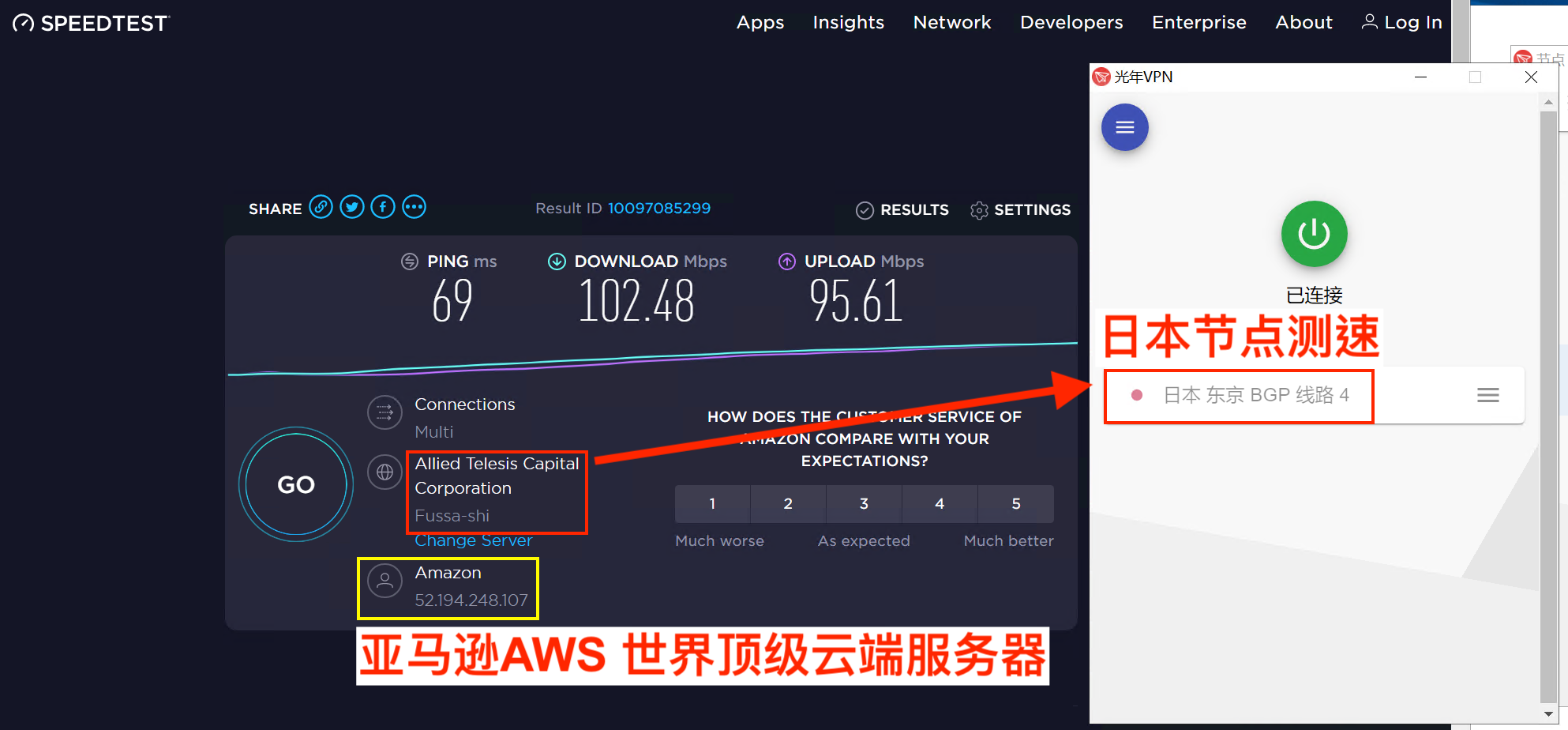Click the server globe icon

coord(385,472)
